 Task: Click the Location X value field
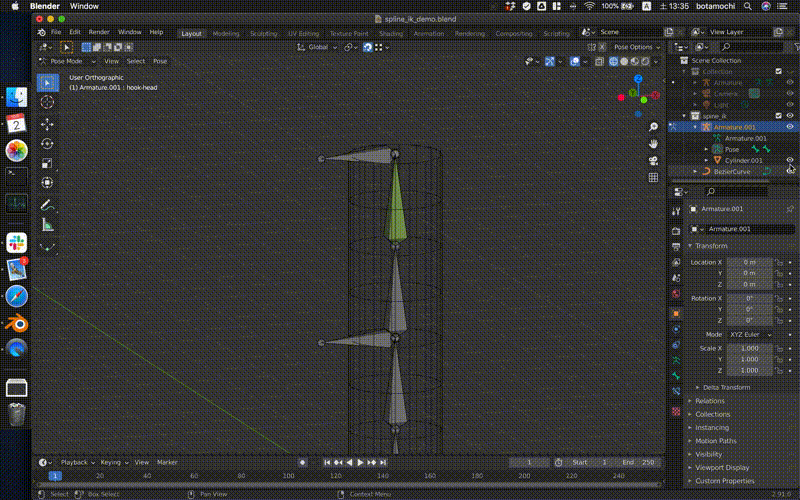tap(748, 262)
